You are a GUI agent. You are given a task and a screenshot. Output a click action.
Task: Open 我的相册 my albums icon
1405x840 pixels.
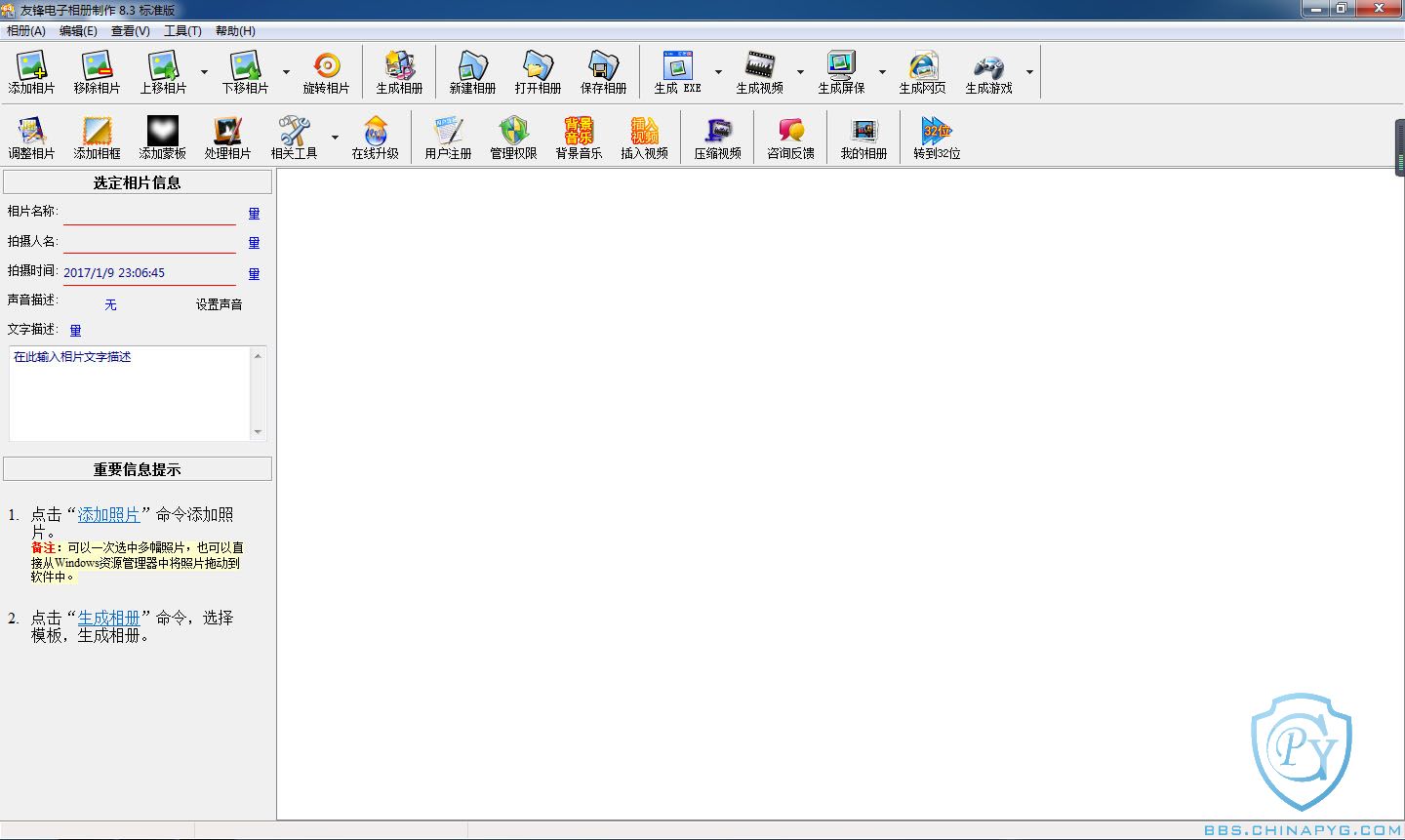[863, 138]
